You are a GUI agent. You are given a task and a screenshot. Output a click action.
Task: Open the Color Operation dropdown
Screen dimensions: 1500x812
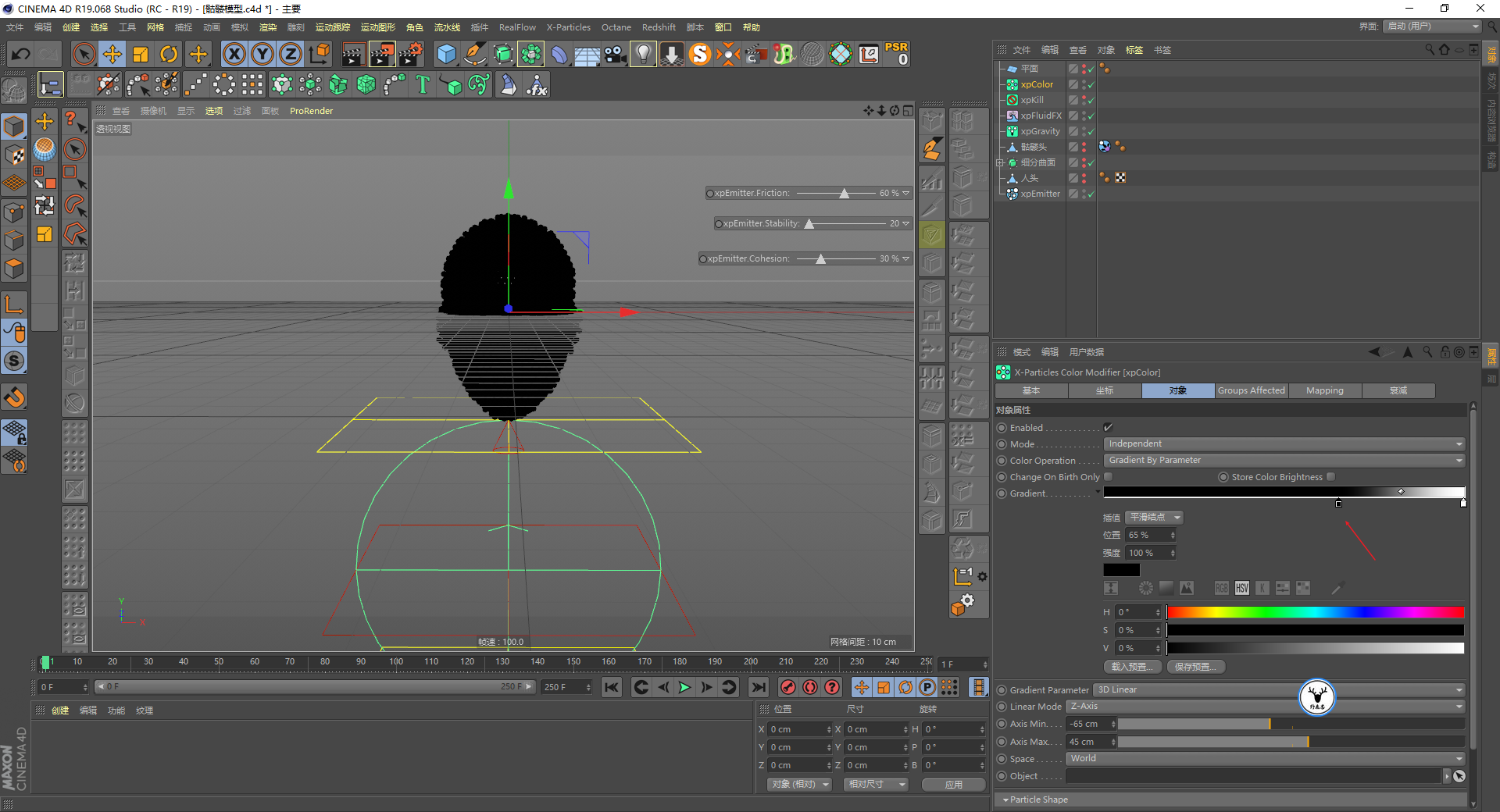1284,461
